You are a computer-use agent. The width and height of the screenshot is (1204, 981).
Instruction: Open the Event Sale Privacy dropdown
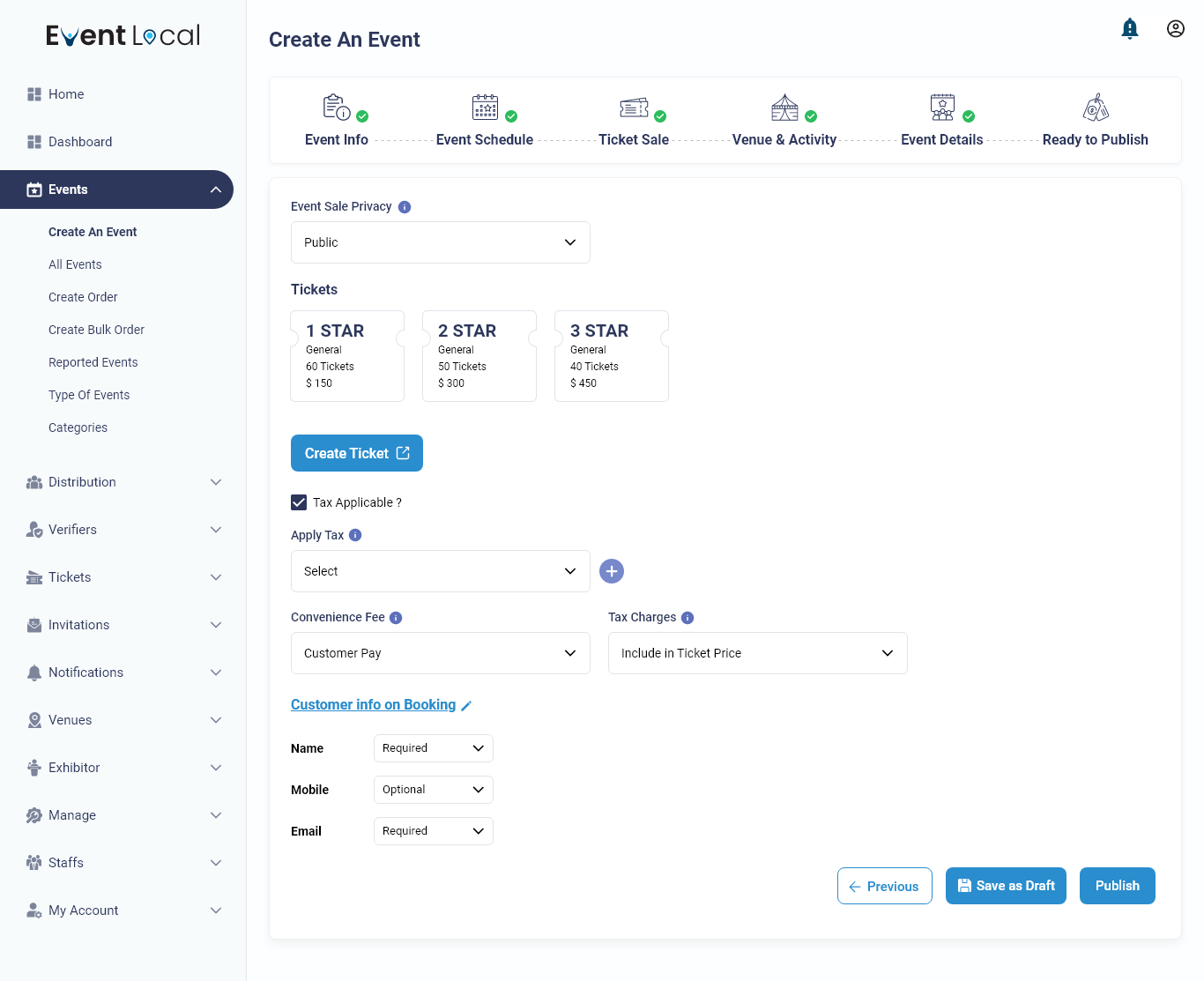pos(440,242)
